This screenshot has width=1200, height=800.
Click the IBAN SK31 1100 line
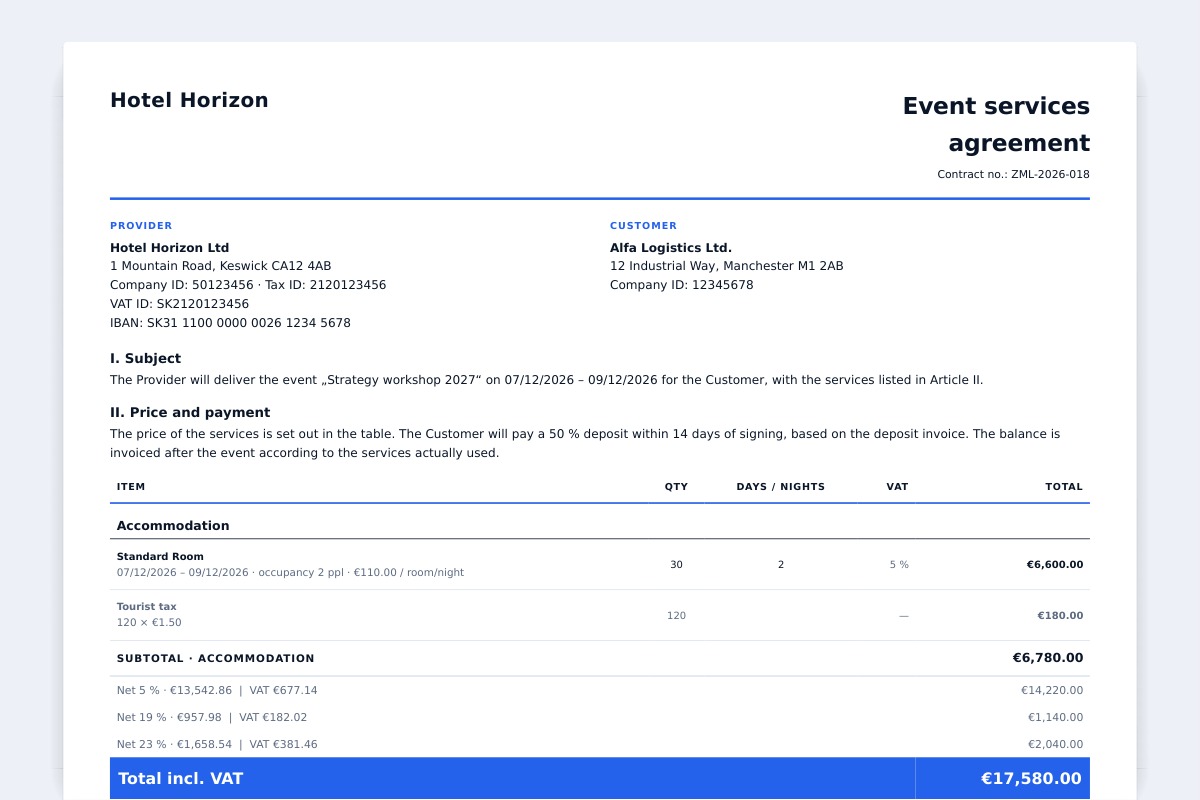[230, 323]
